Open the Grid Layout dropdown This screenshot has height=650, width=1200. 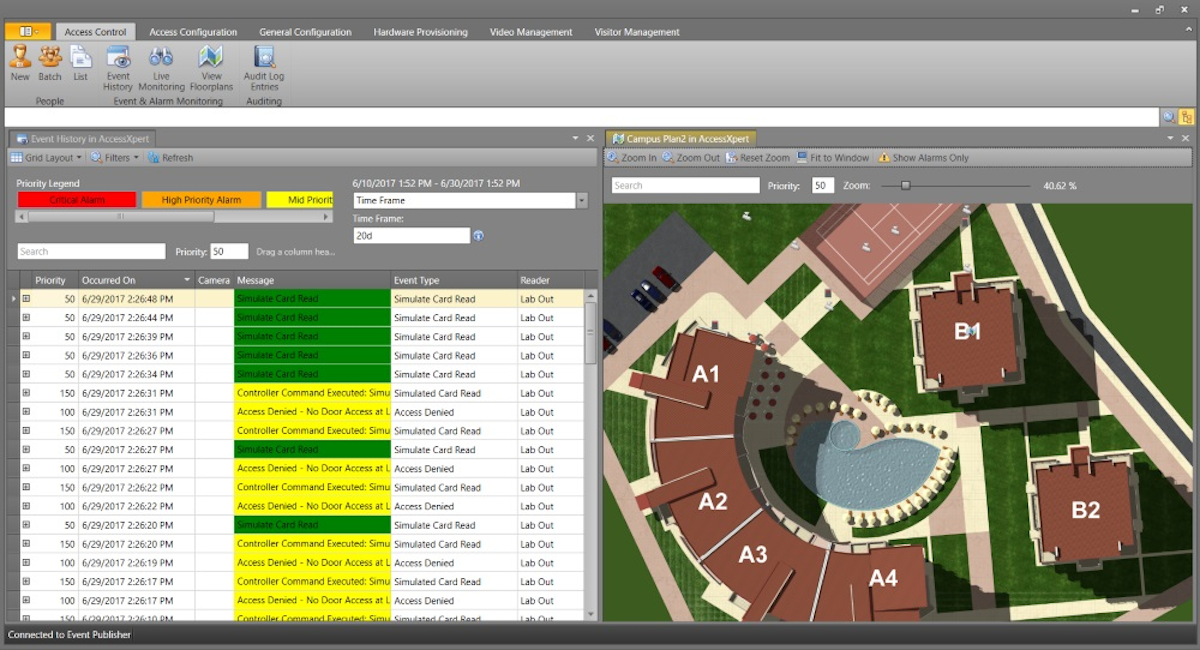pyautogui.click(x=44, y=157)
